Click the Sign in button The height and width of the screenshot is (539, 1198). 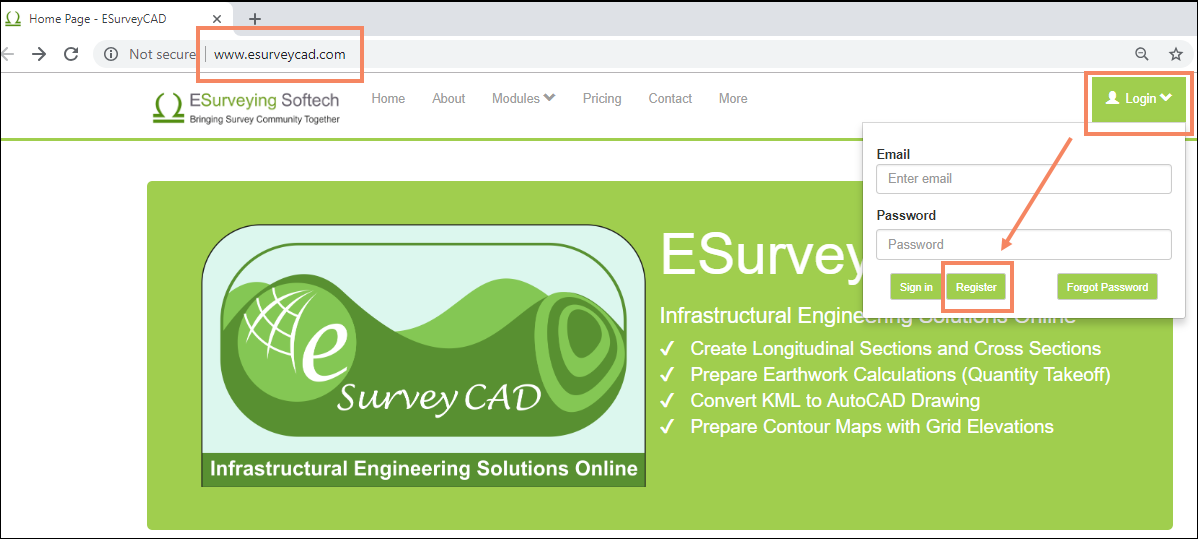(x=916, y=287)
